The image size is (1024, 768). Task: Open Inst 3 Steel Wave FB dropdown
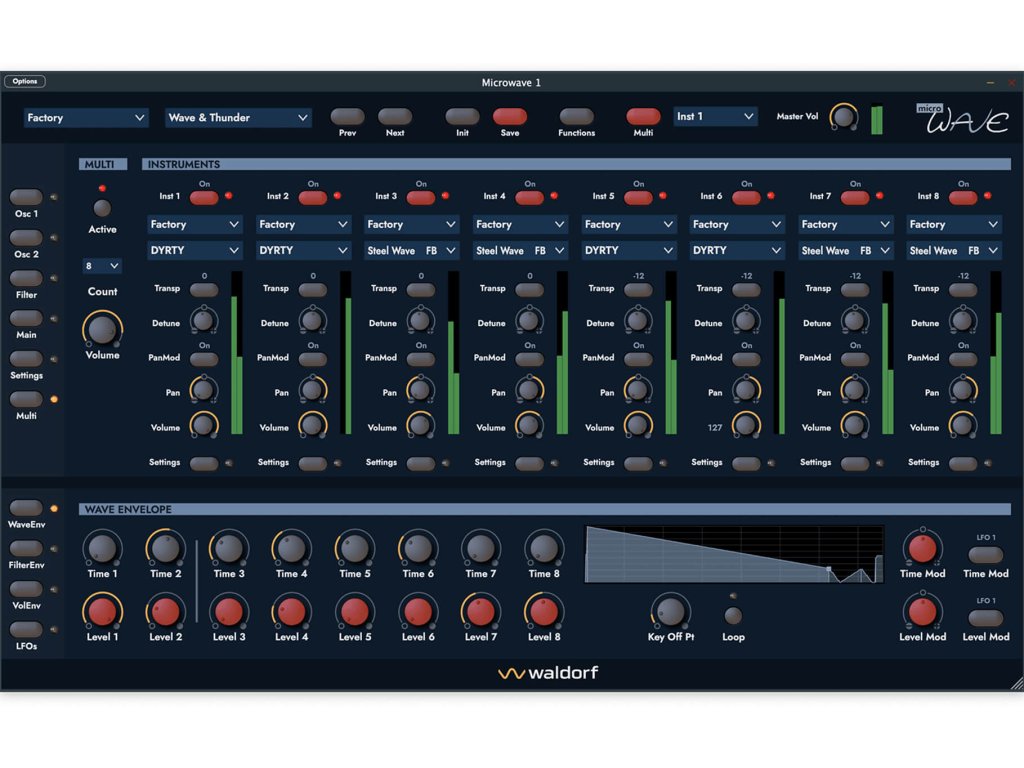coord(411,250)
